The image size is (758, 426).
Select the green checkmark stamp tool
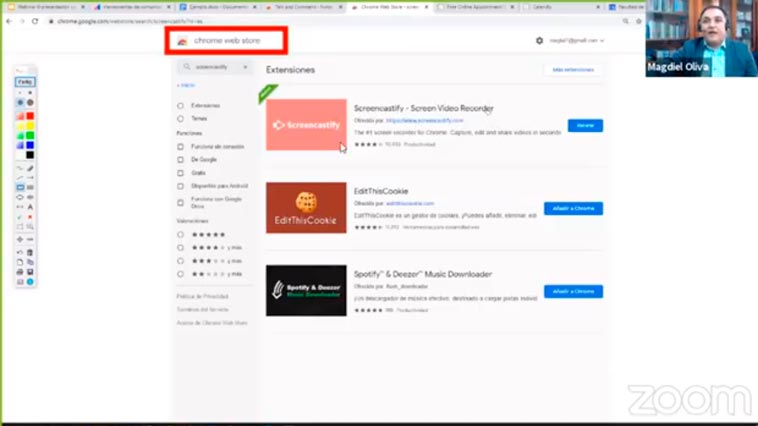click(x=20, y=217)
